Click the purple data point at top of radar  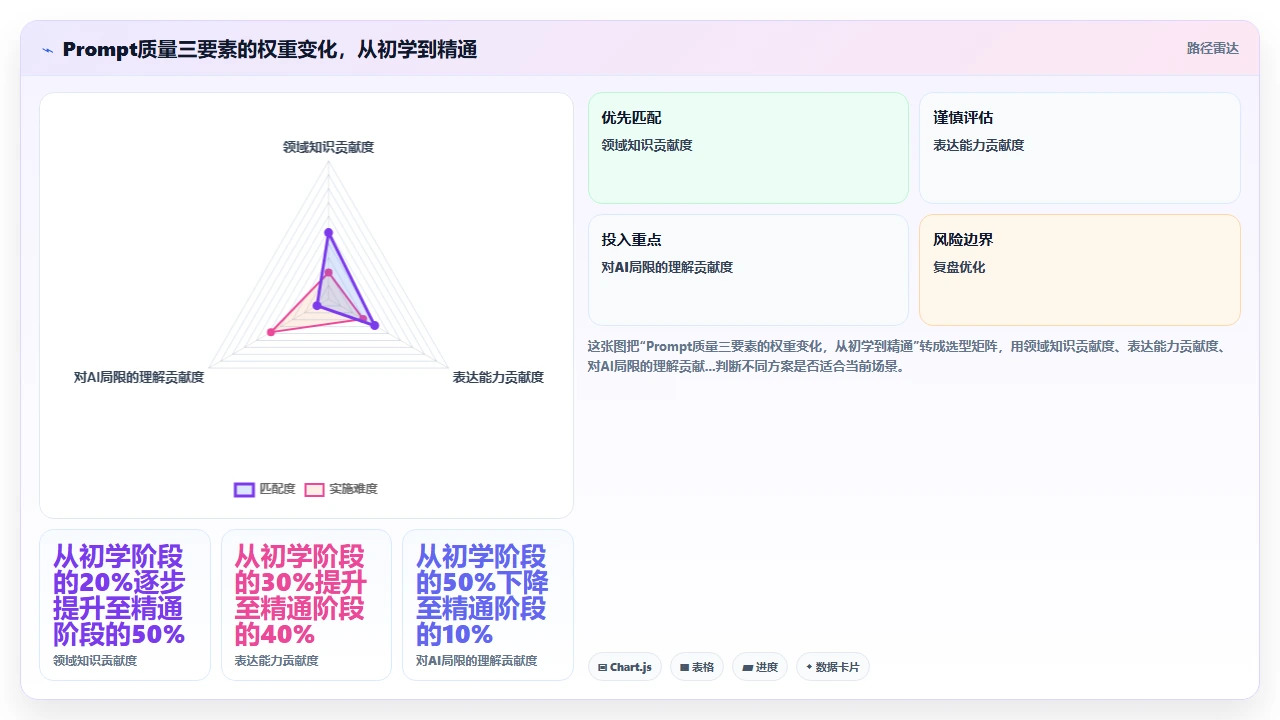tap(328, 232)
